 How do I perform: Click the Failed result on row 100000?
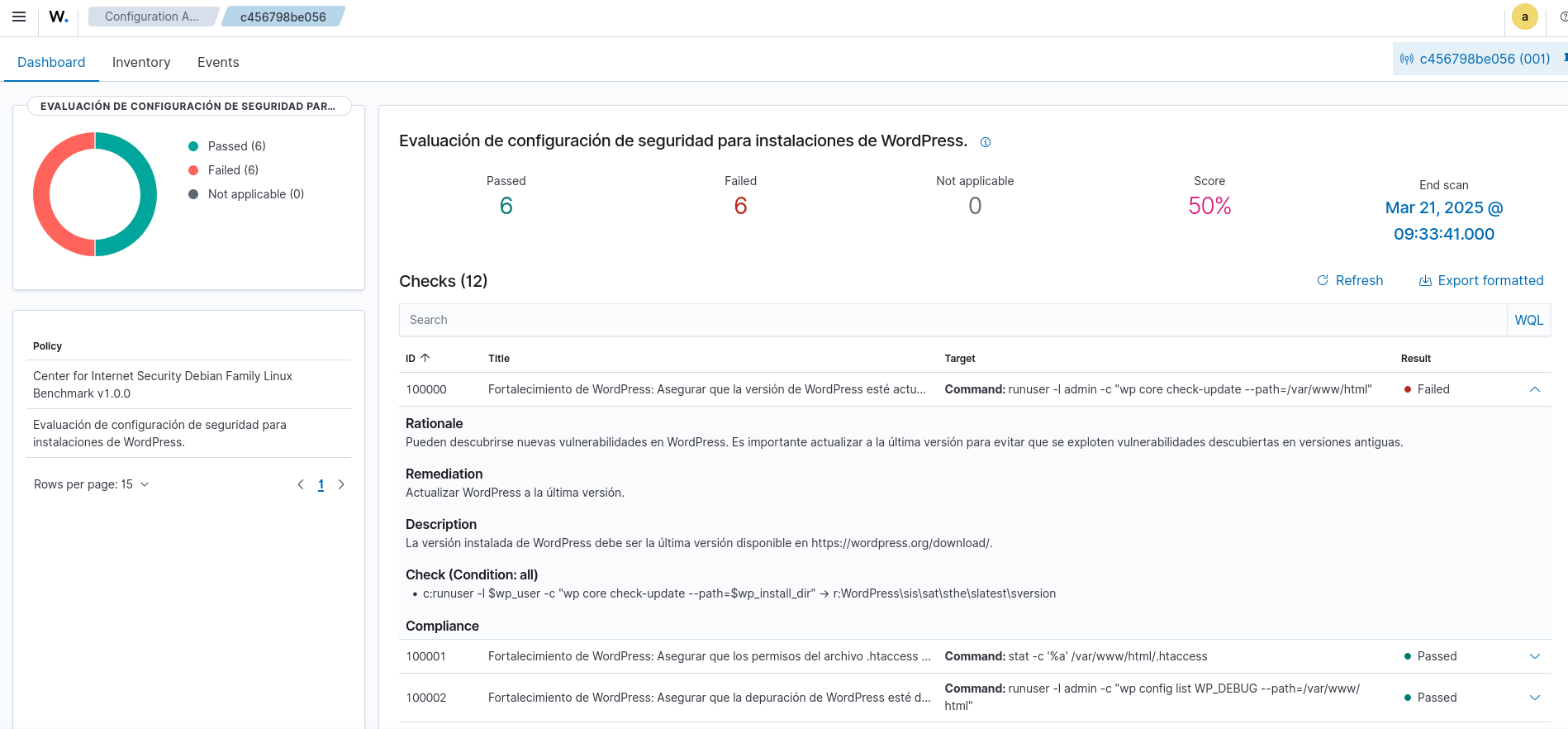[1427, 389]
